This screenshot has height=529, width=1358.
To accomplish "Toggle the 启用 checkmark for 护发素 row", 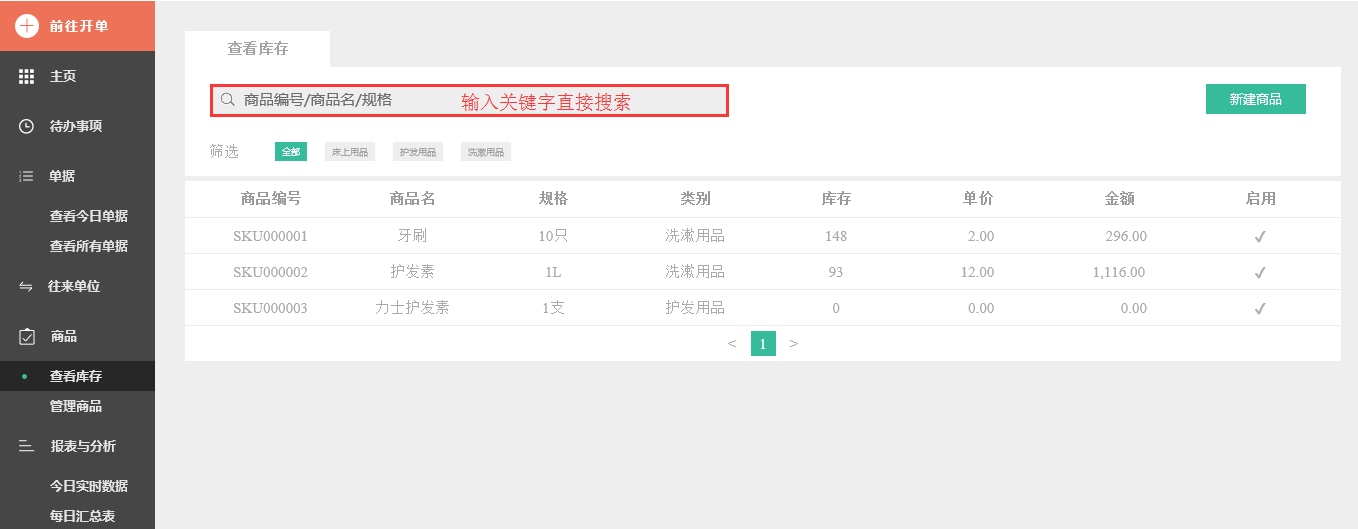I will (1260, 272).
